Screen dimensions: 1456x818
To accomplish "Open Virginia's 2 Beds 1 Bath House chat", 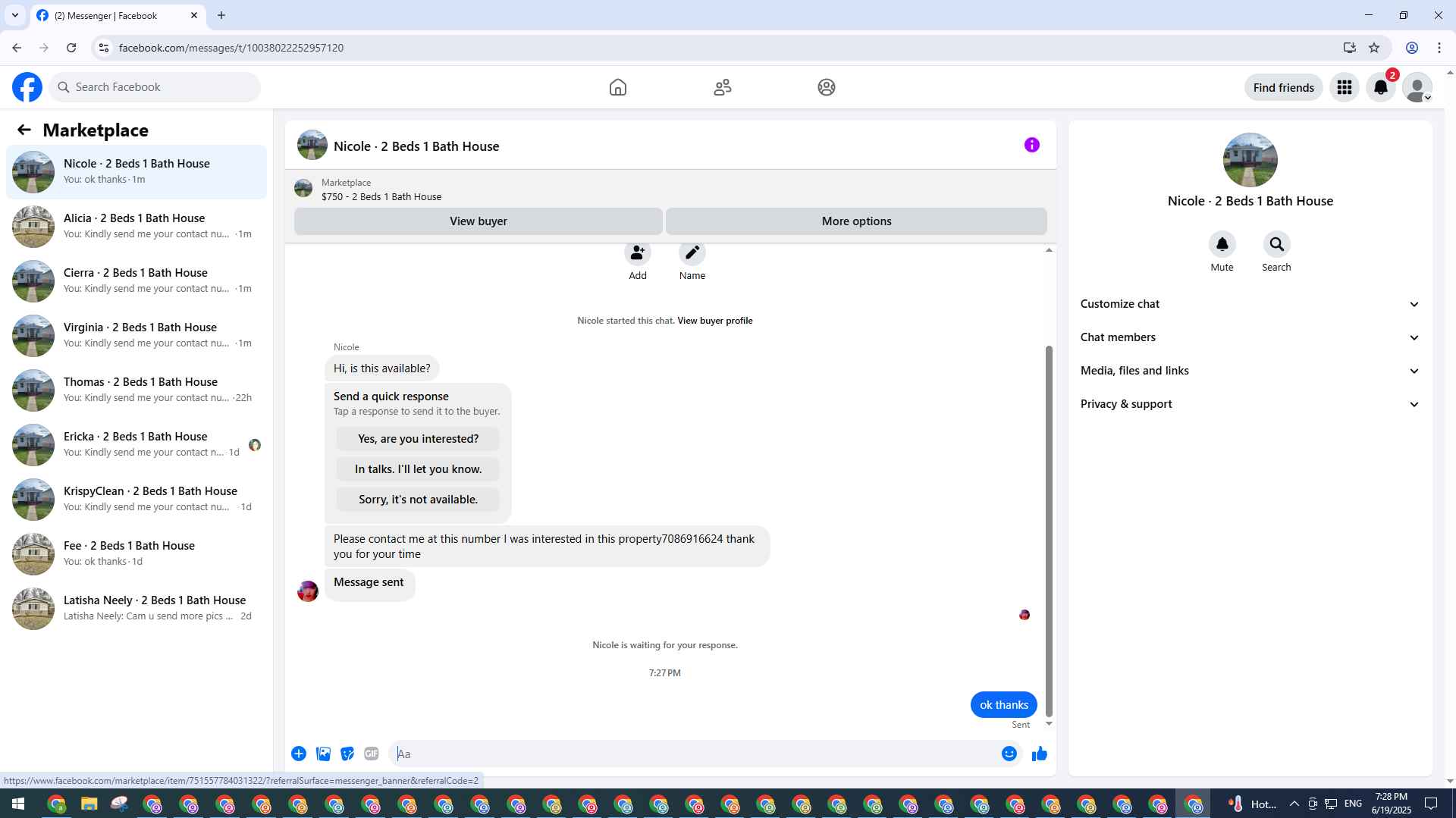I will point(136,336).
